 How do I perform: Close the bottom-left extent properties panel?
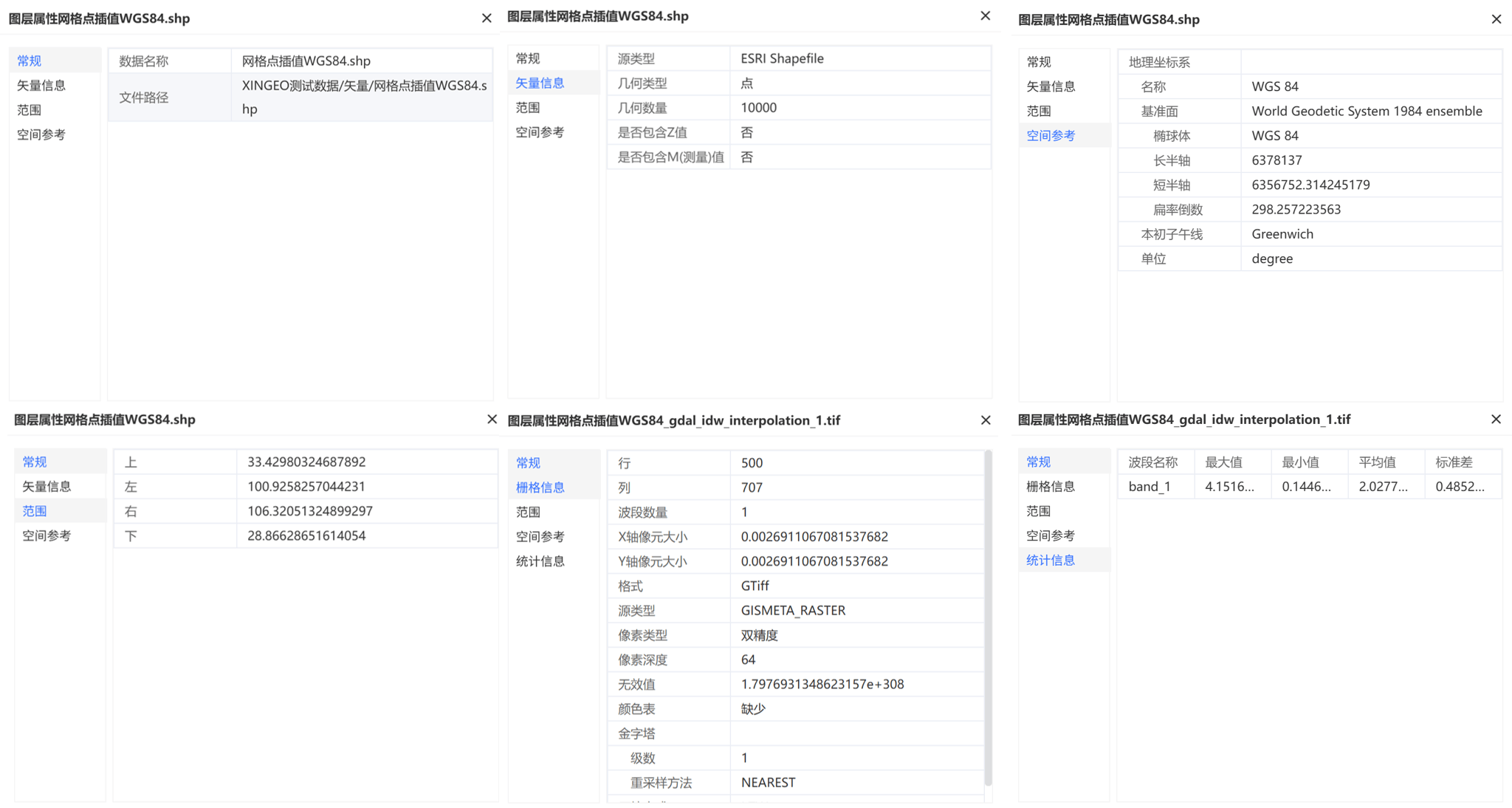click(x=492, y=420)
